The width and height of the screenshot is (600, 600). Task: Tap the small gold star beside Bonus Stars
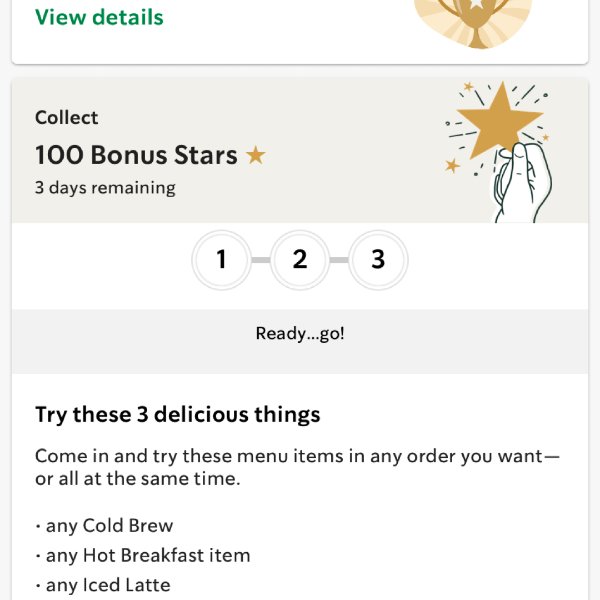tap(256, 155)
